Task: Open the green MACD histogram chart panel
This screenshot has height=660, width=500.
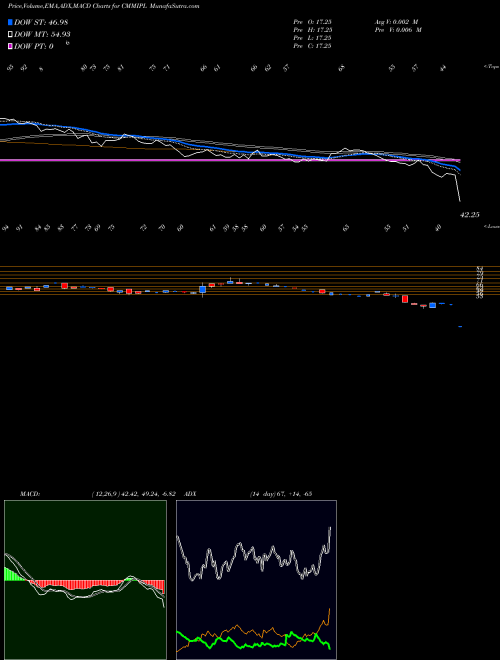Action: [85, 580]
